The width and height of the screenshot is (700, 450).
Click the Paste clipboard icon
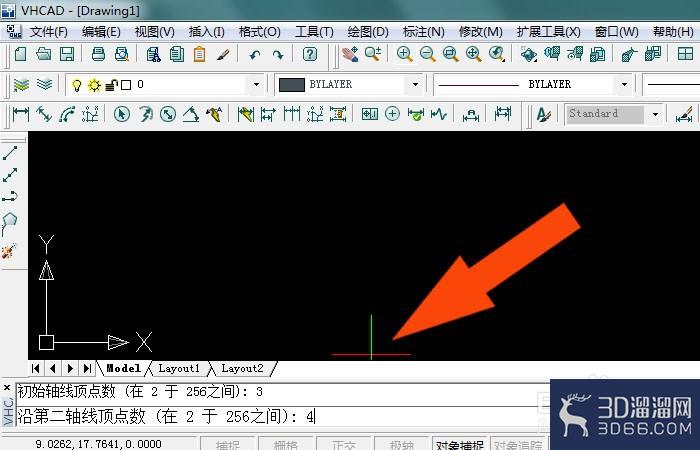[x=200, y=54]
